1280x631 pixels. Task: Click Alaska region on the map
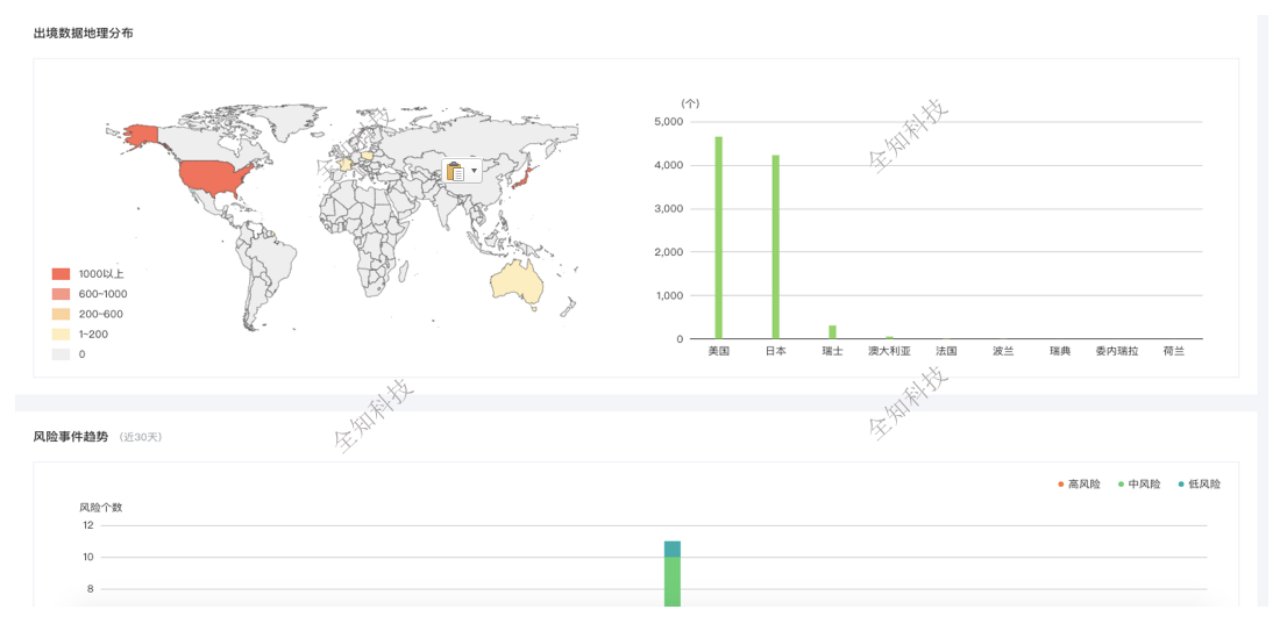point(143,135)
